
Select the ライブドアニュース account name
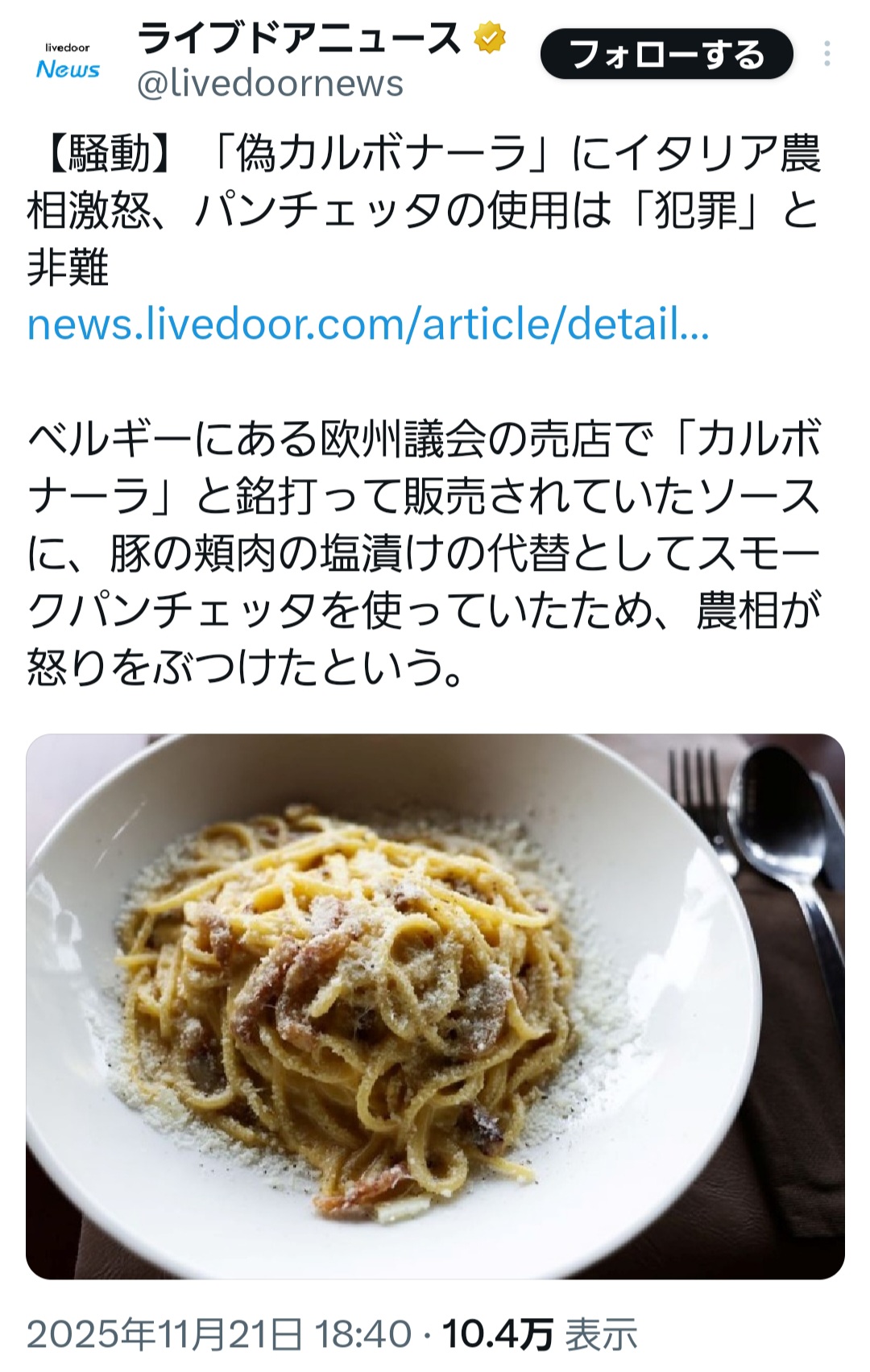click(299, 38)
